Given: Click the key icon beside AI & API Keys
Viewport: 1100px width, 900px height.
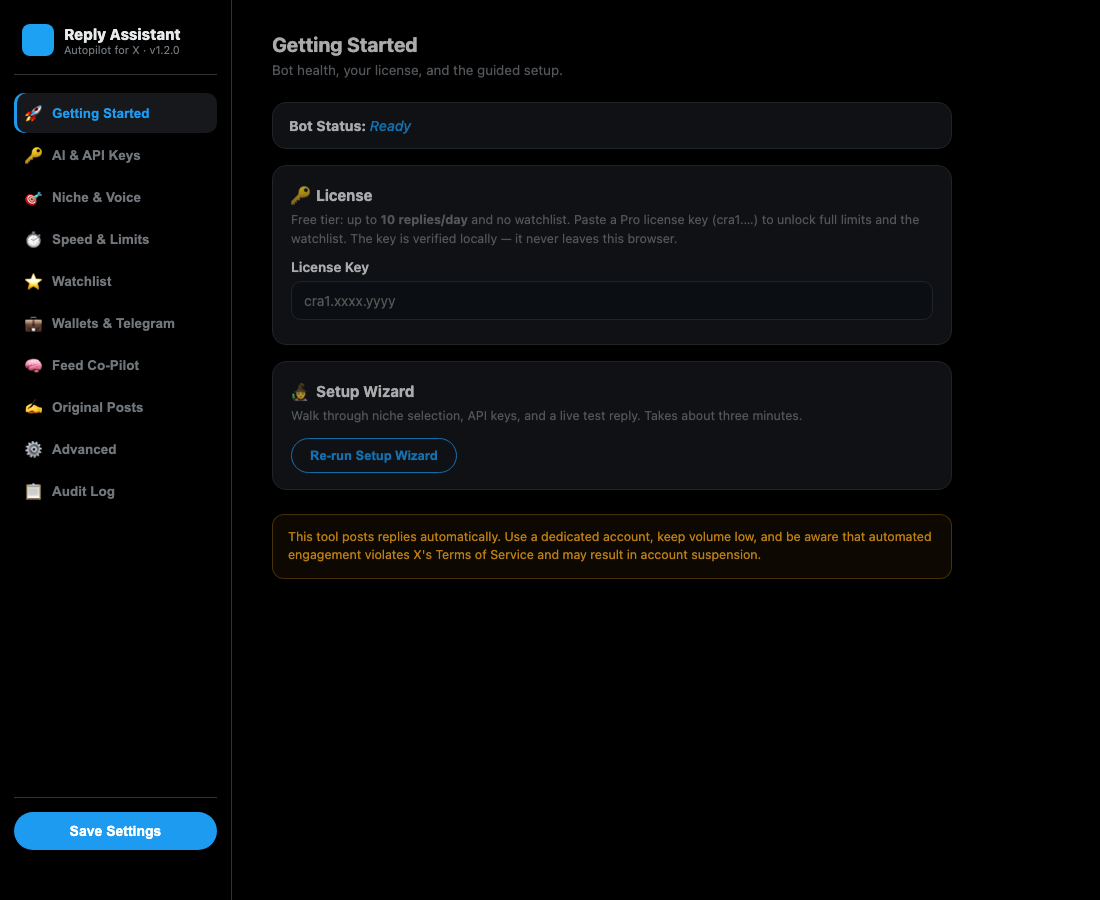Looking at the screenshot, I should click(33, 156).
